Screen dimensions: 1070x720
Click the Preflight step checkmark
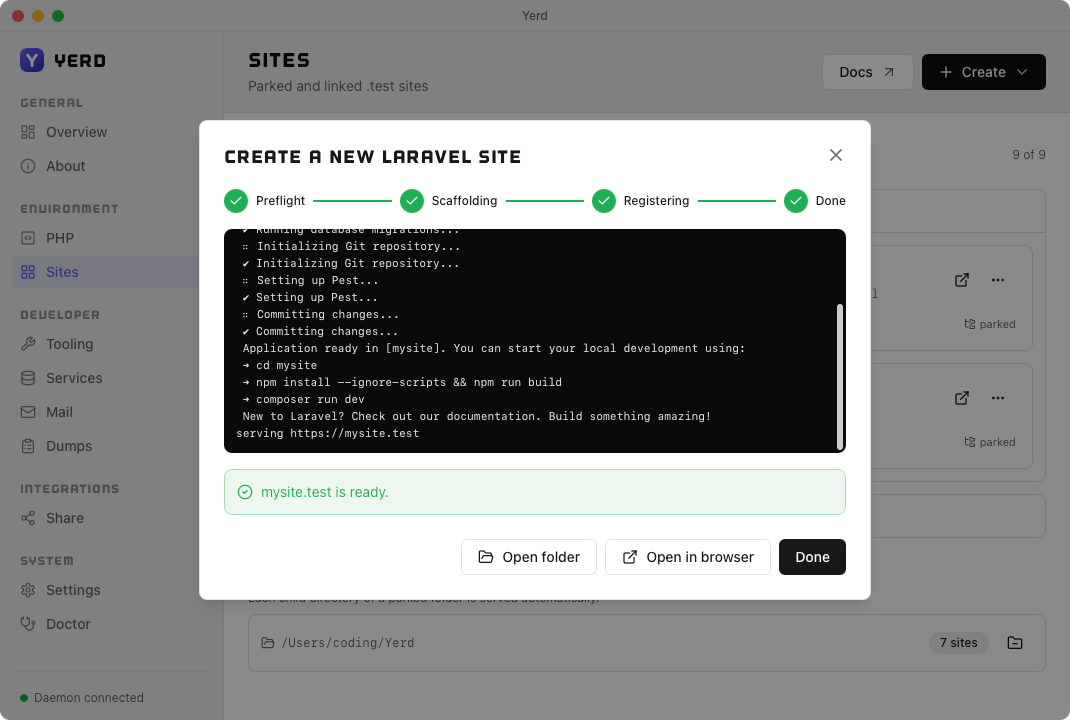click(236, 201)
